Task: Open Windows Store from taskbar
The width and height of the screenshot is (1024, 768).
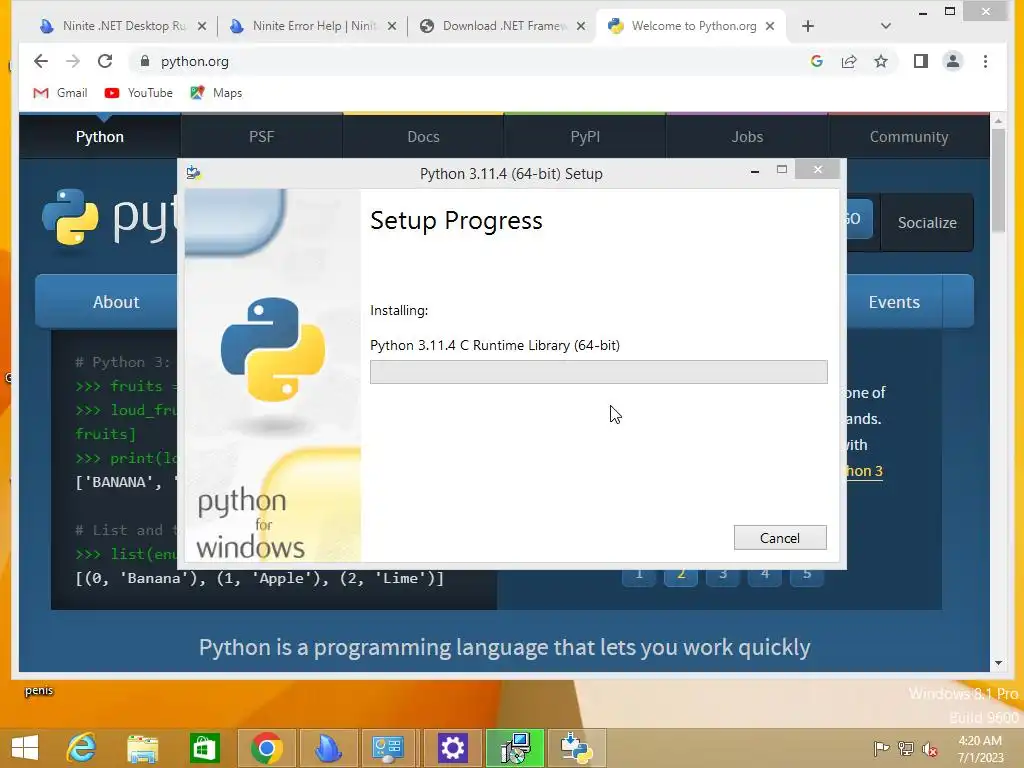Action: click(x=204, y=748)
